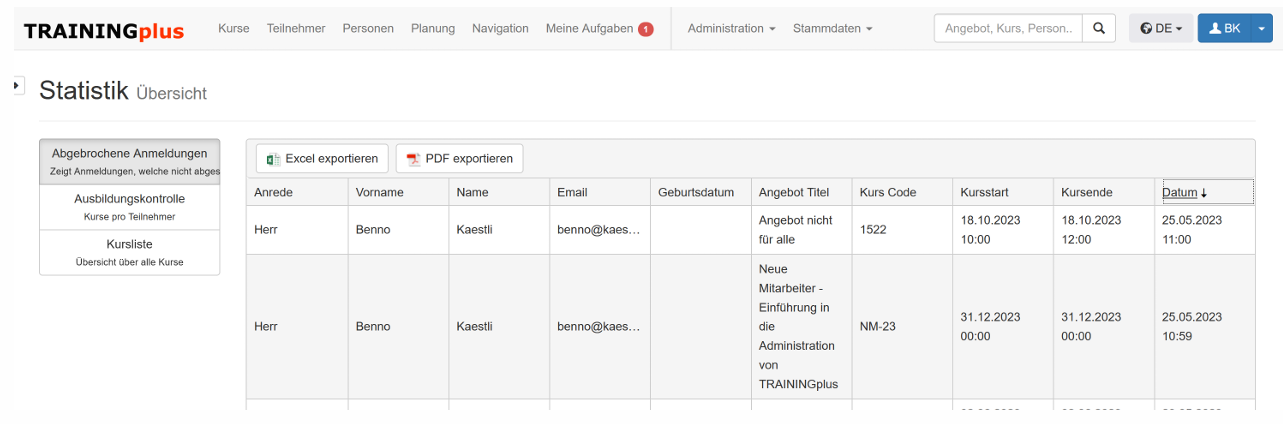
Task: Select Kursliste statistics tab
Action: click(x=130, y=252)
